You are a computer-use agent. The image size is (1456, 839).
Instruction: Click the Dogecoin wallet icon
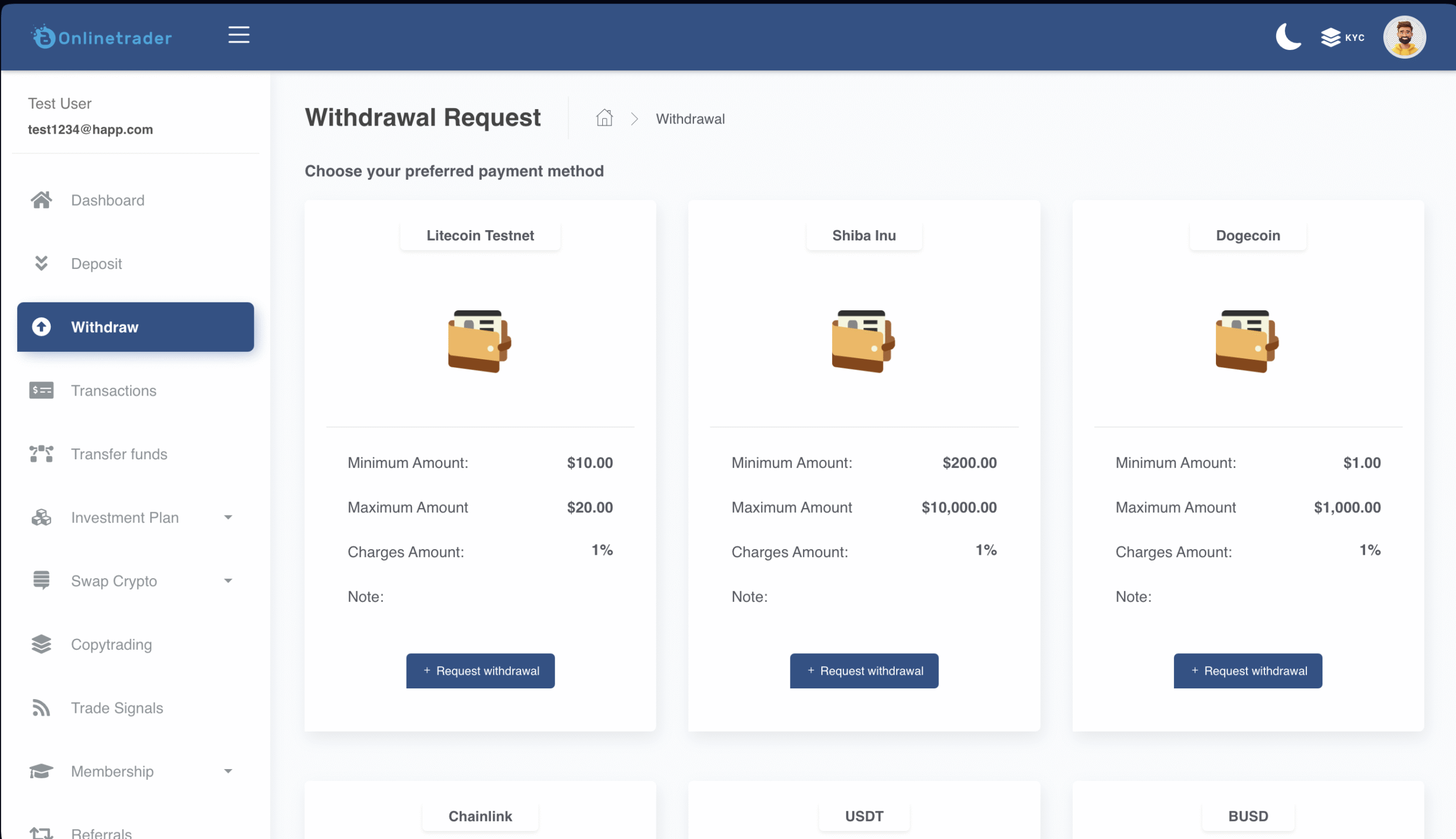[1247, 341]
